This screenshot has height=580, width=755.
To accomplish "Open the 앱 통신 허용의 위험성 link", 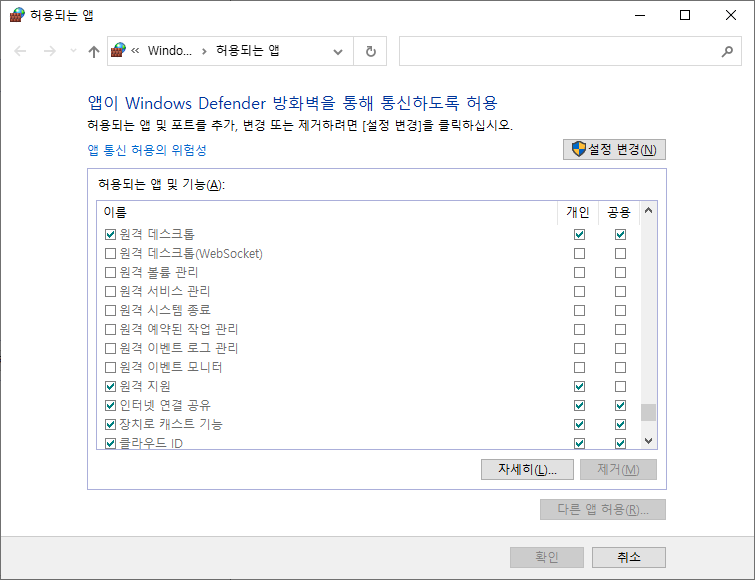I will click(x=147, y=150).
